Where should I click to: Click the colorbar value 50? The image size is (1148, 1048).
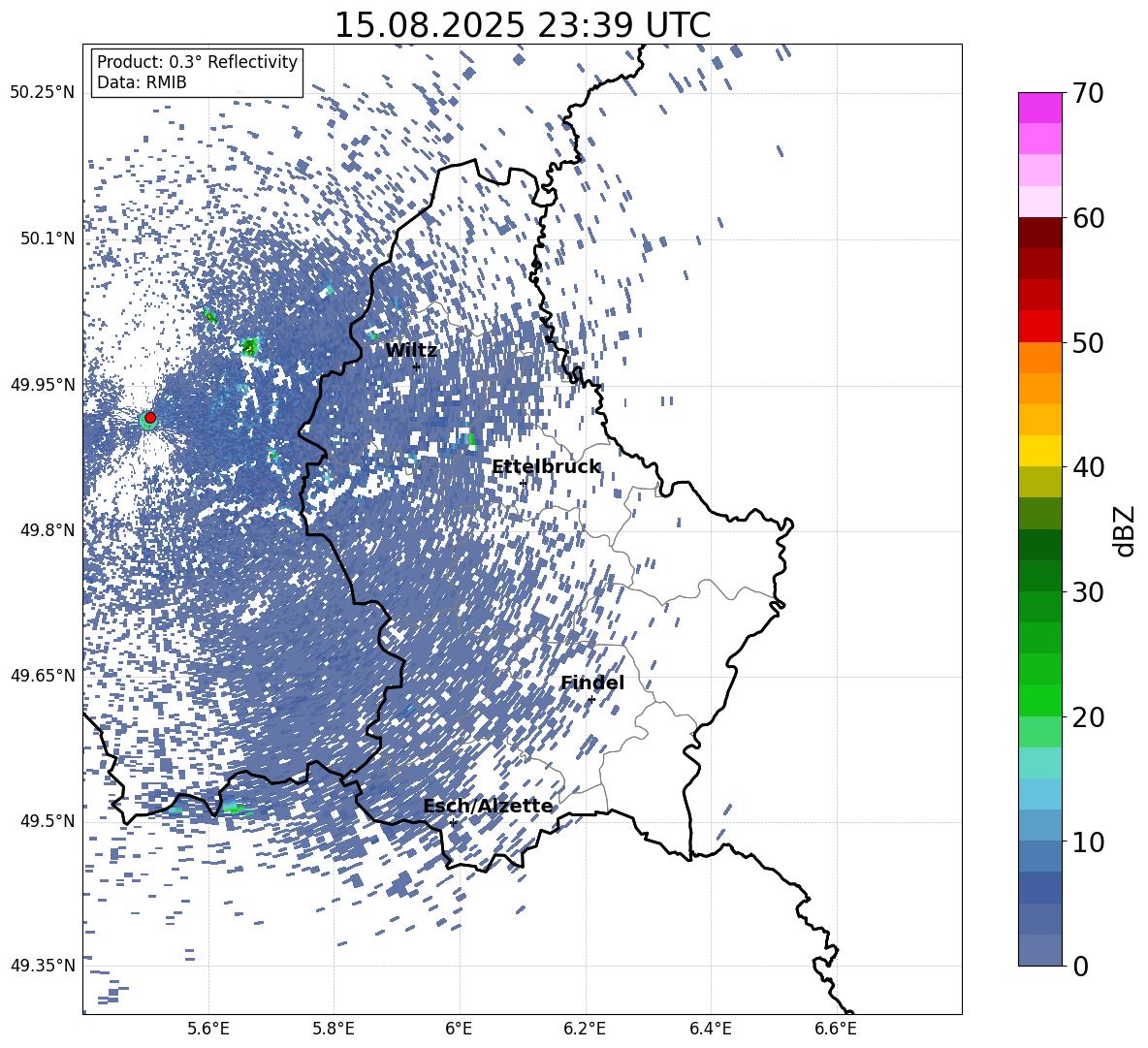[x=1089, y=342]
